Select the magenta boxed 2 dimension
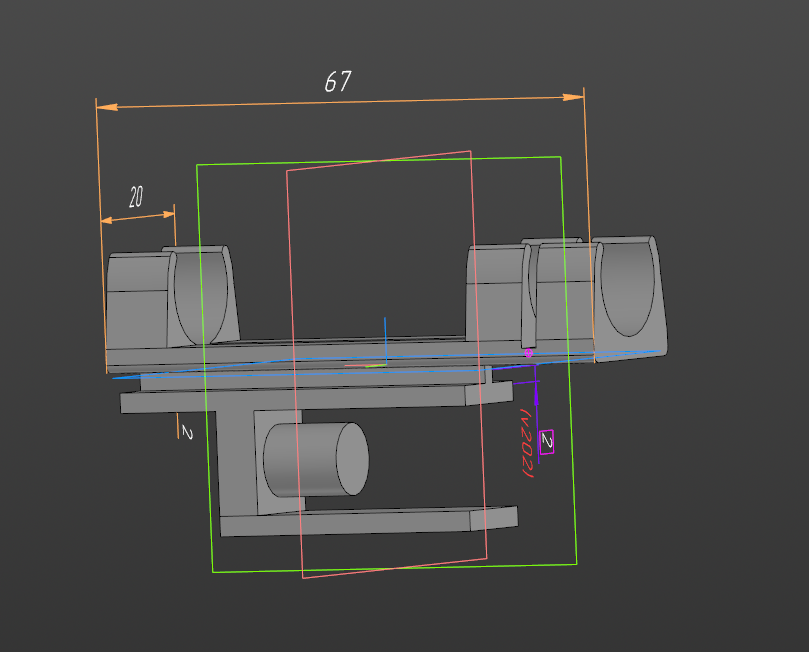809x652 pixels. (546, 442)
